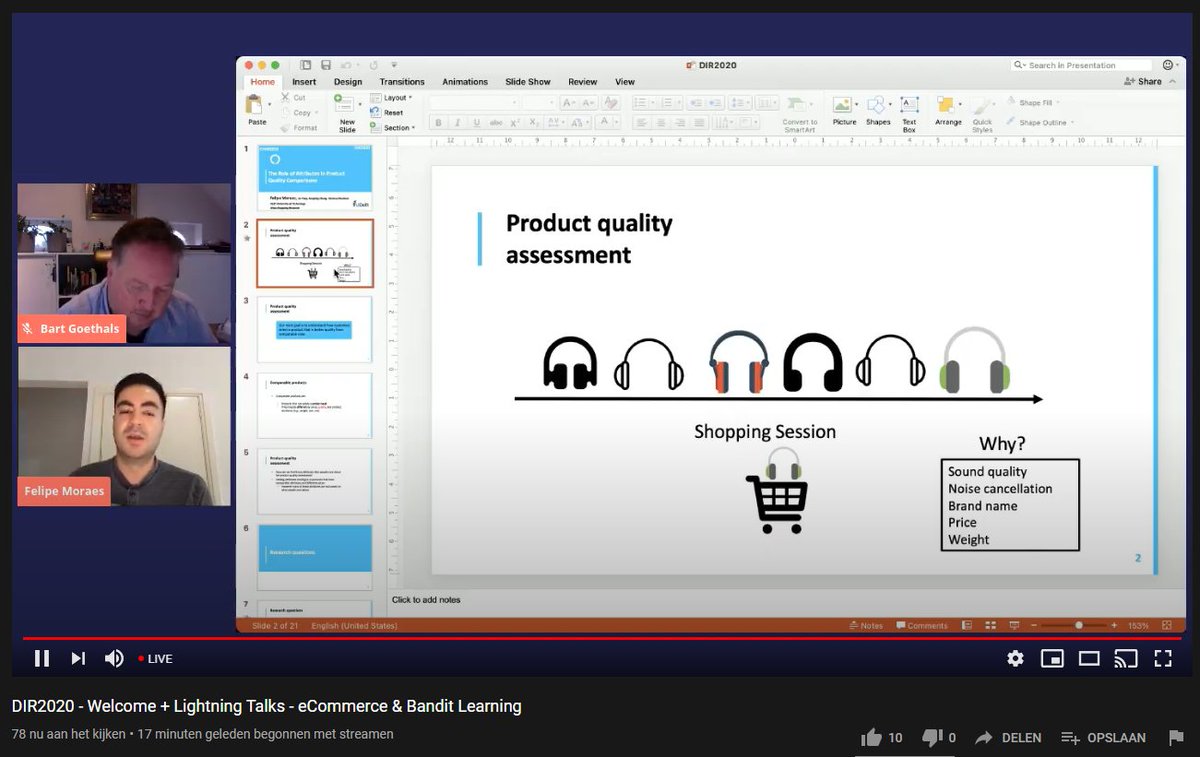Open YouTube player settings gear
The height and width of the screenshot is (757, 1200).
pos(1015,658)
